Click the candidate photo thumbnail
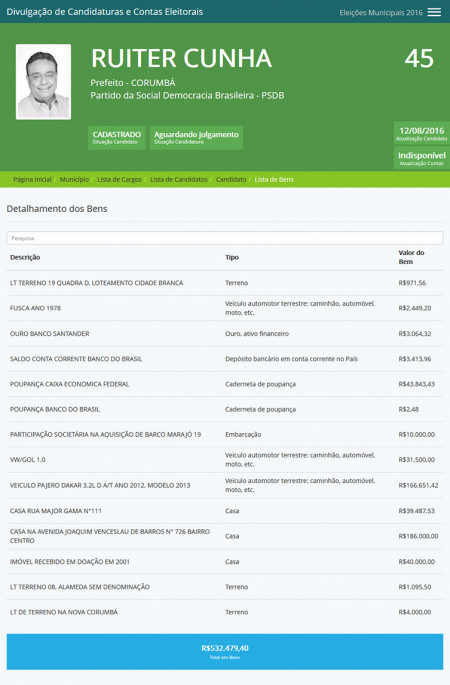This screenshot has height=685, width=450. coord(43,82)
